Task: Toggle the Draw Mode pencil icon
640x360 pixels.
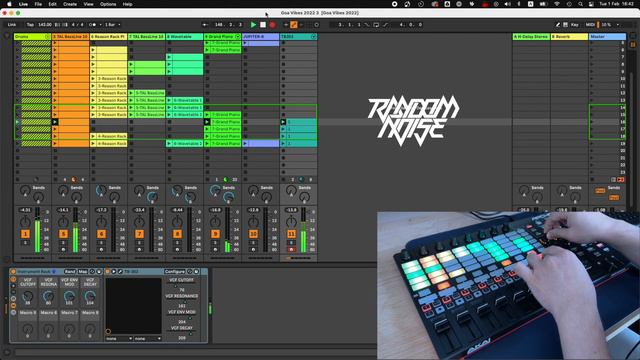Action: (x=558, y=25)
